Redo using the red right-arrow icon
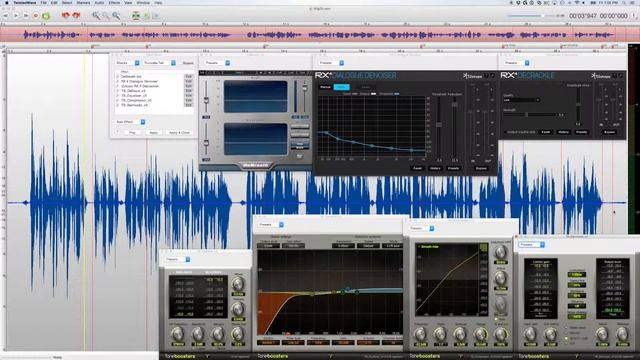This screenshot has height=360, width=640. point(76,16)
